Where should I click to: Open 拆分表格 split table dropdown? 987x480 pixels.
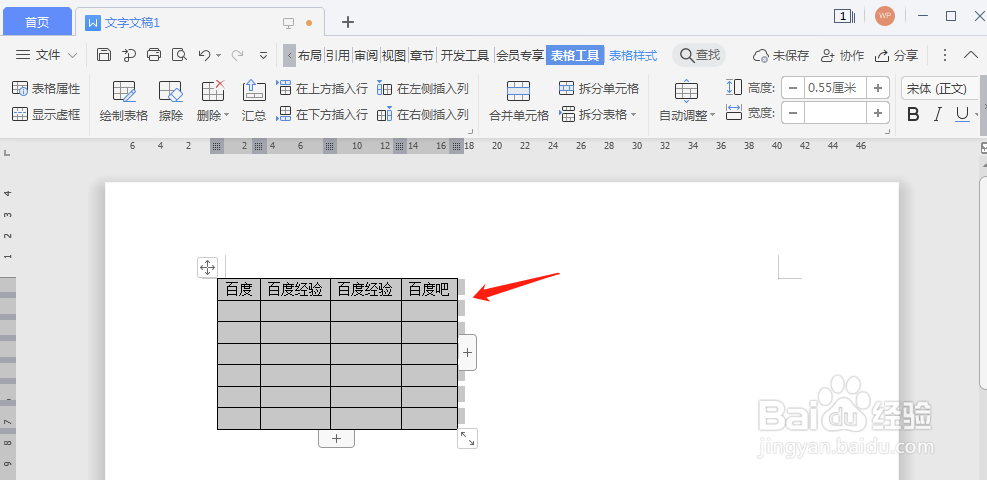[x=598, y=114]
